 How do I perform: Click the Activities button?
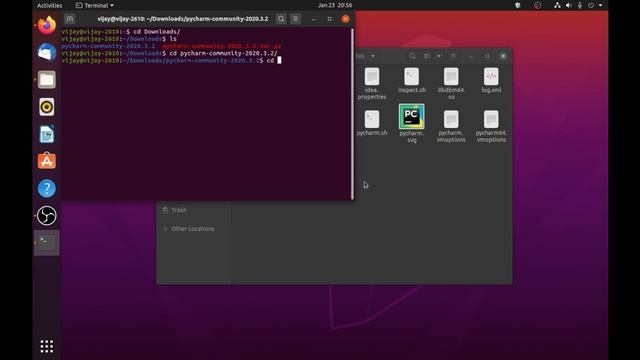pyautogui.click(x=49, y=5)
